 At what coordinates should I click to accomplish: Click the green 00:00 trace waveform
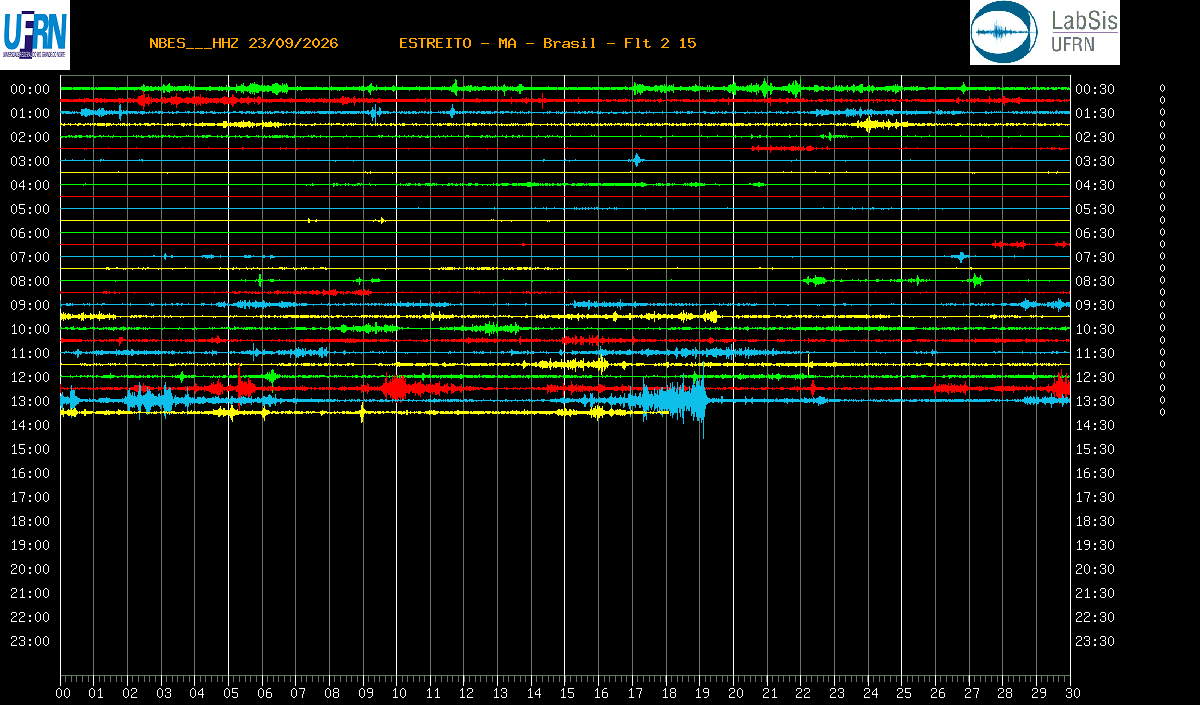point(565,89)
